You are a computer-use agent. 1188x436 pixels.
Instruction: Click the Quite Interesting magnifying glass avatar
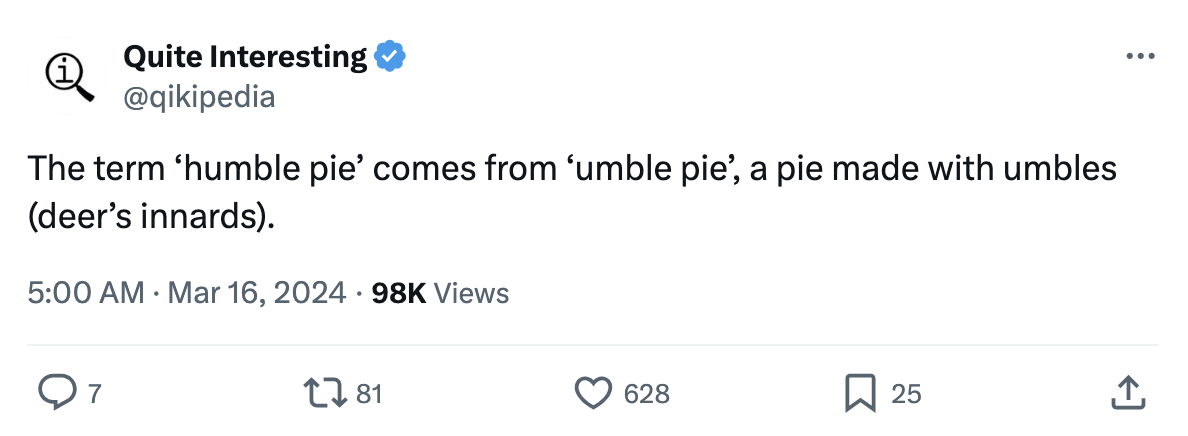70,77
